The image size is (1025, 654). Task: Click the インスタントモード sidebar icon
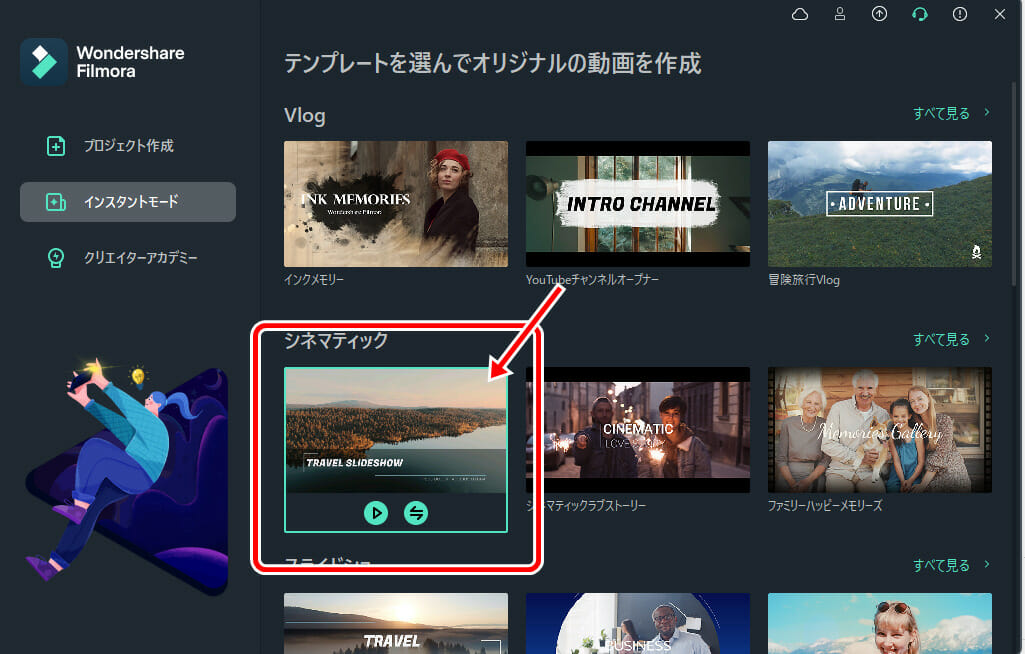(56, 202)
